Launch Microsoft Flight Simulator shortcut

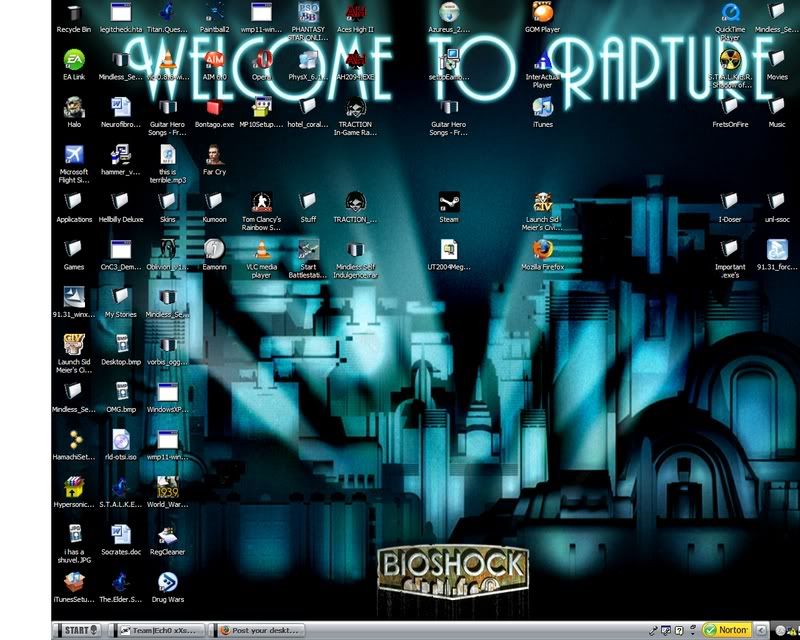(74, 154)
